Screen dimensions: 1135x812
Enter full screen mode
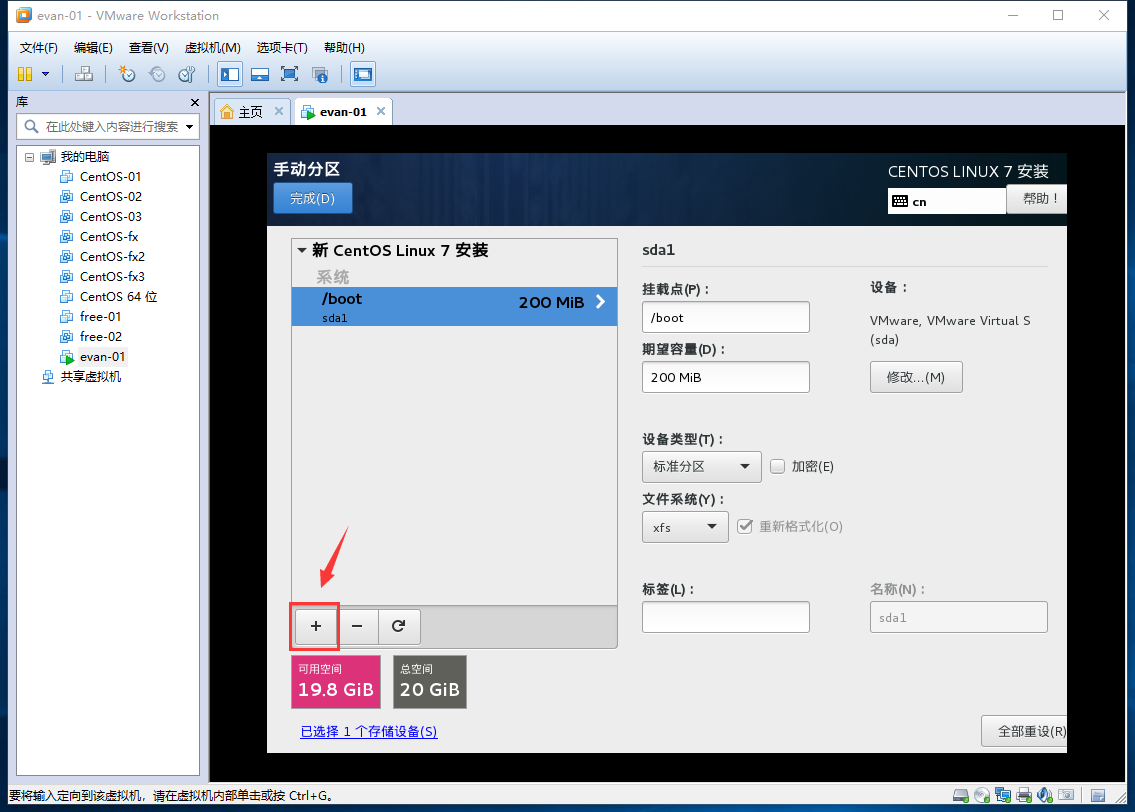pos(290,74)
